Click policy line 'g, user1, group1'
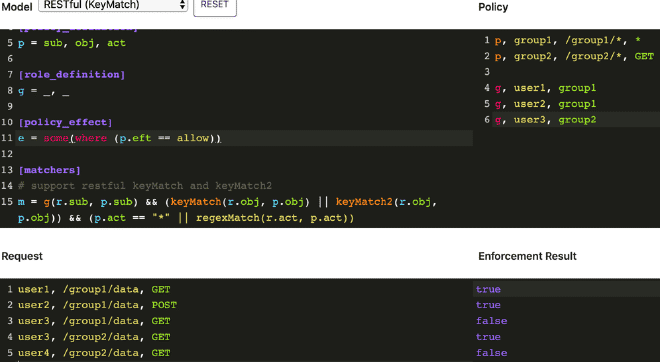The height and width of the screenshot is (362, 660). point(545,88)
